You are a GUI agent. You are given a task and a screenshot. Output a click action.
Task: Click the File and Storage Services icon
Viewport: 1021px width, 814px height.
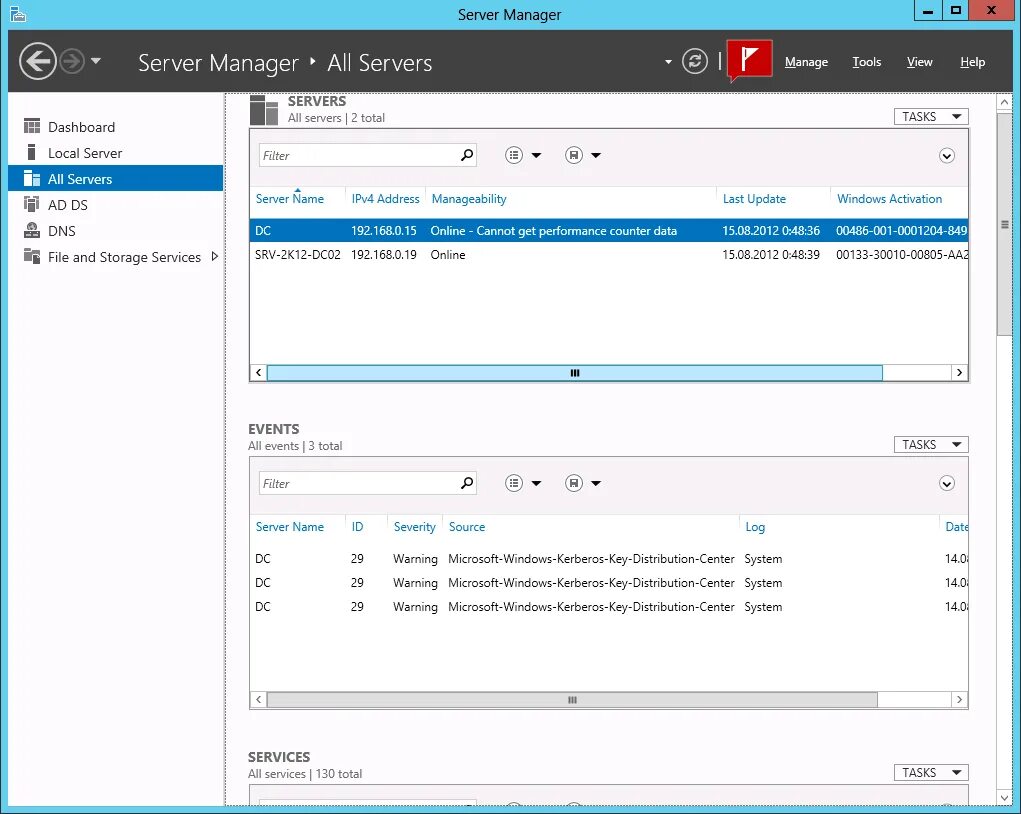(32, 256)
